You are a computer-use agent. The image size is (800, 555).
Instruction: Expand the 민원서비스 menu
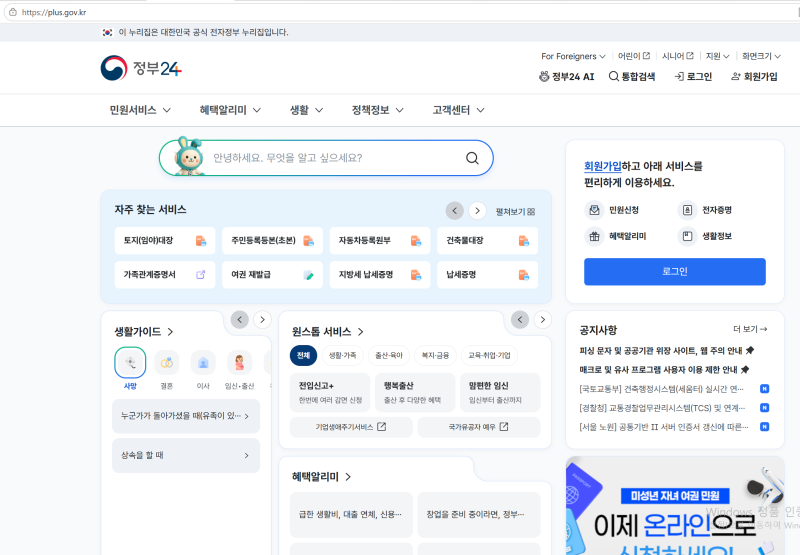[140, 110]
